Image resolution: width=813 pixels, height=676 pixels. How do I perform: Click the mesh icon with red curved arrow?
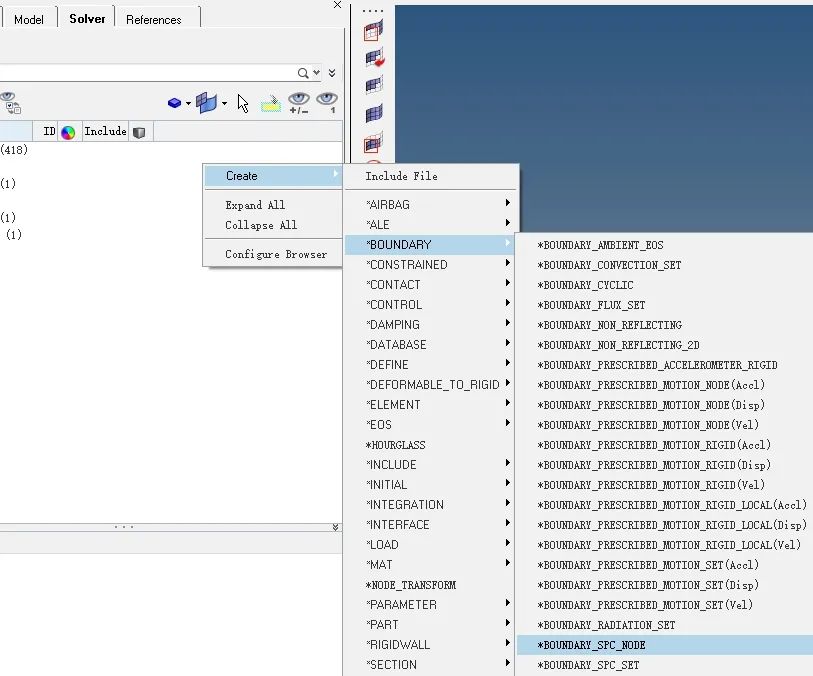pyautogui.click(x=374, y=58)
